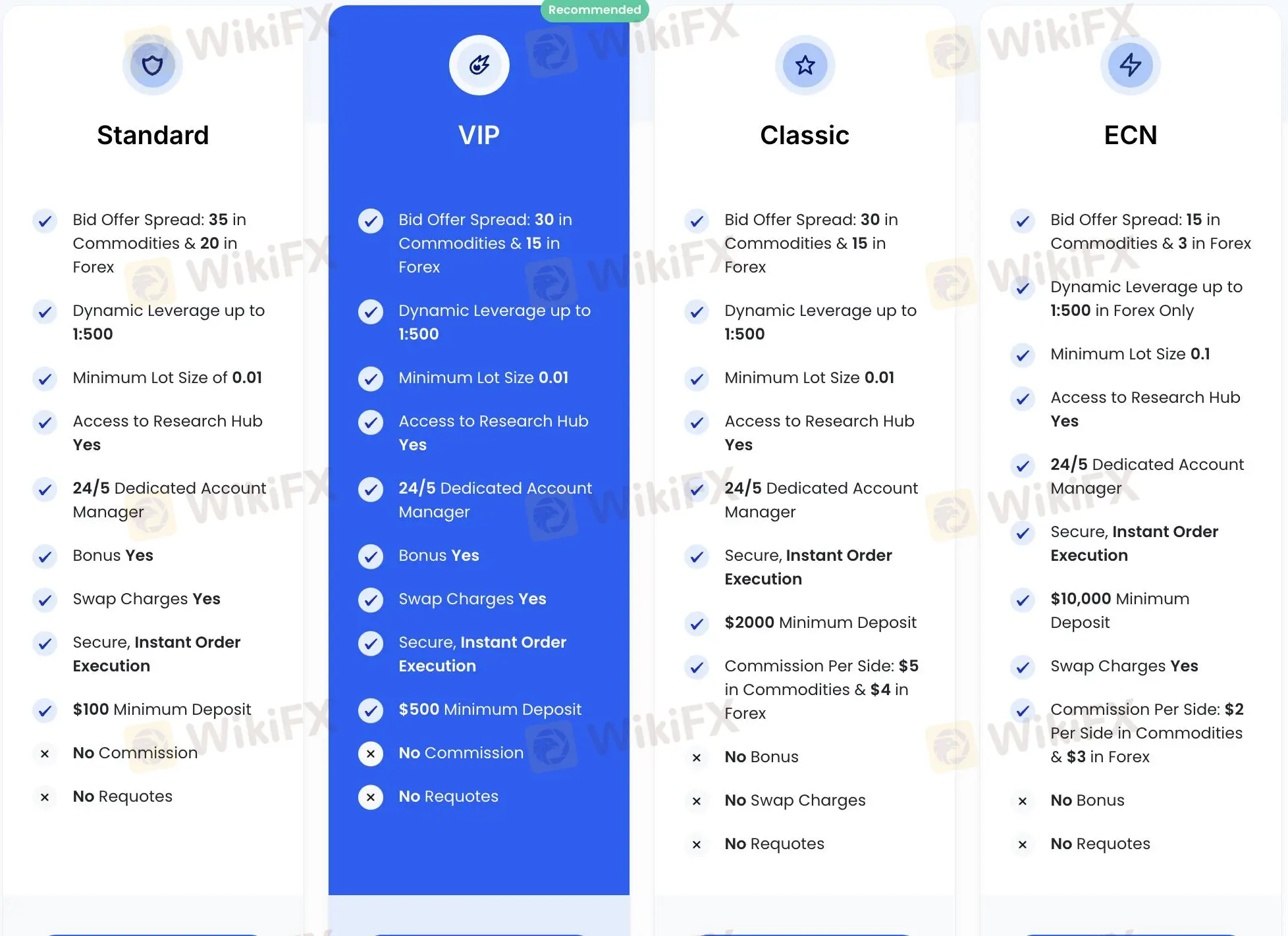Toggle the VIP No Requotes checkbox
The image size is (1288, 936).
(370, 796)
